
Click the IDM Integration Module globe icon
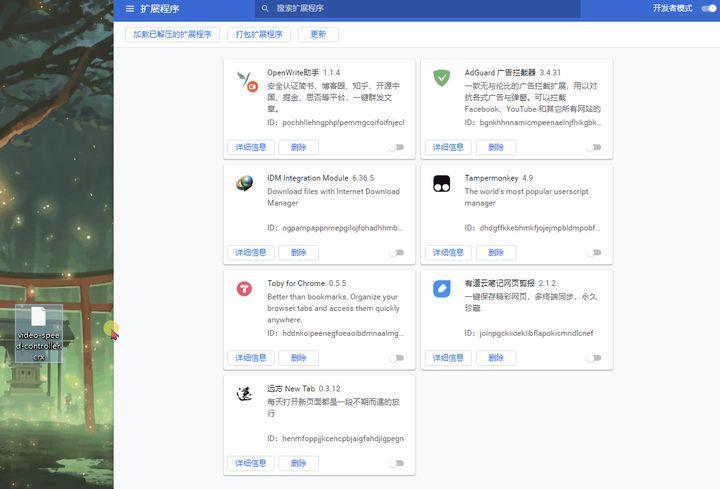tap(244, 184)
